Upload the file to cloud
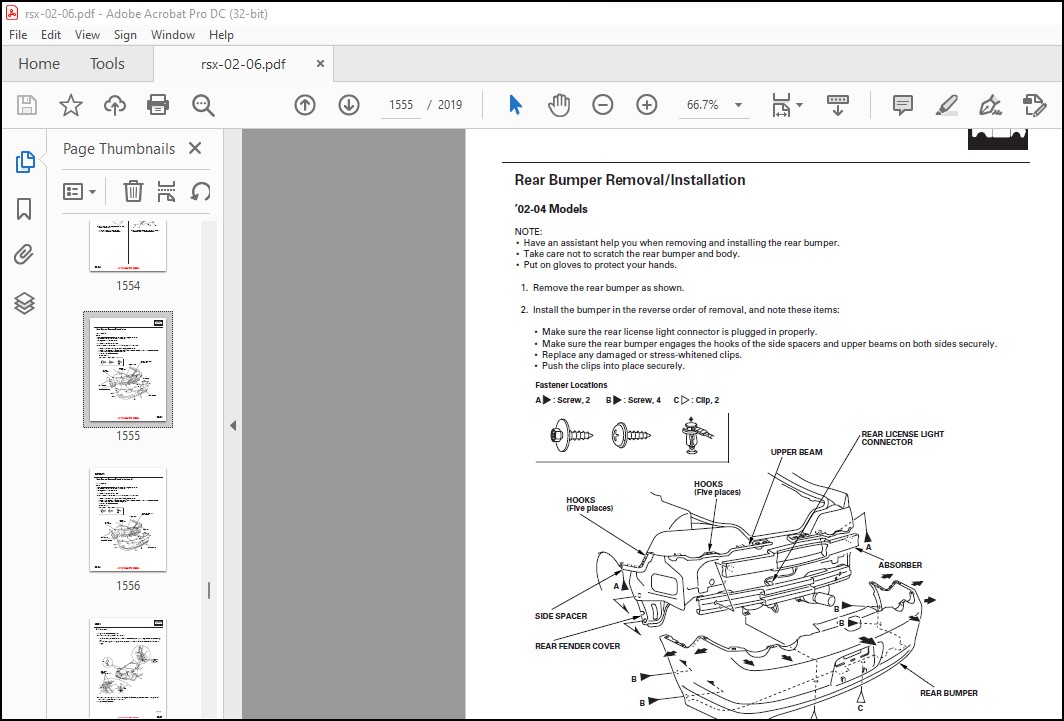This screenshot has width=1064, height=721. (115, 105)
